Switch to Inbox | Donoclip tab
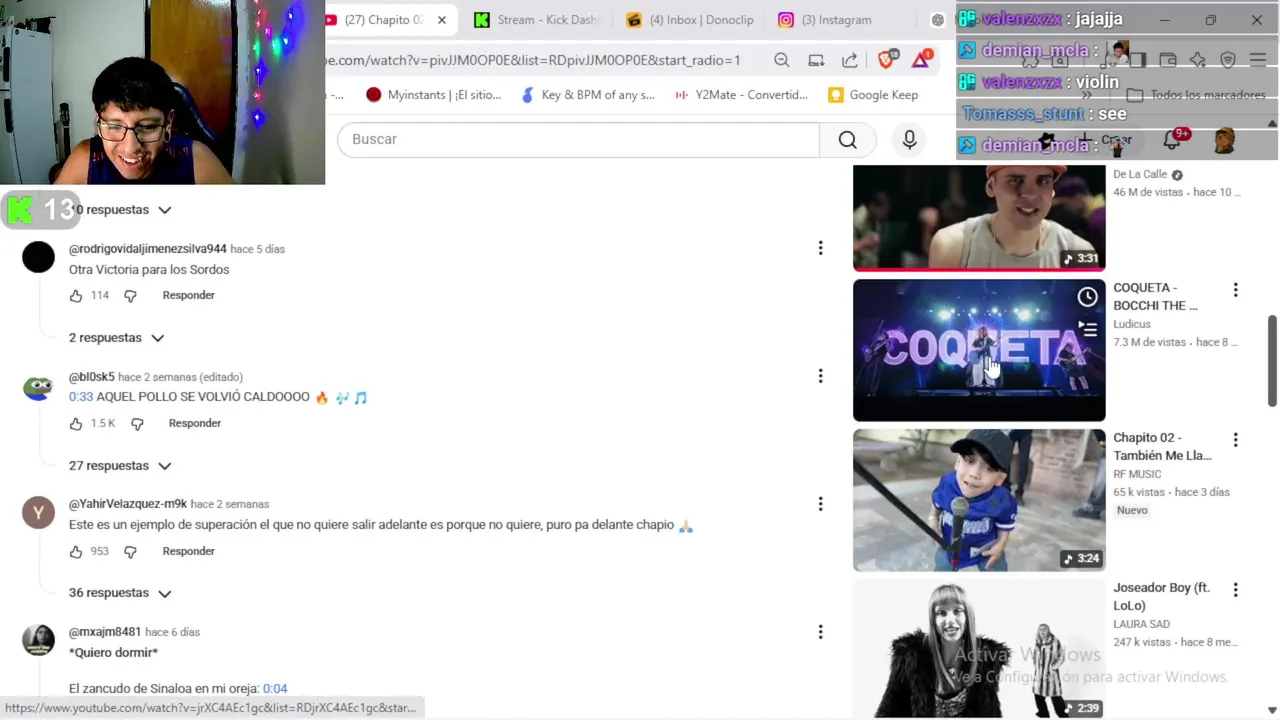This screenshot has width=1280, height=720. (689, 20)
